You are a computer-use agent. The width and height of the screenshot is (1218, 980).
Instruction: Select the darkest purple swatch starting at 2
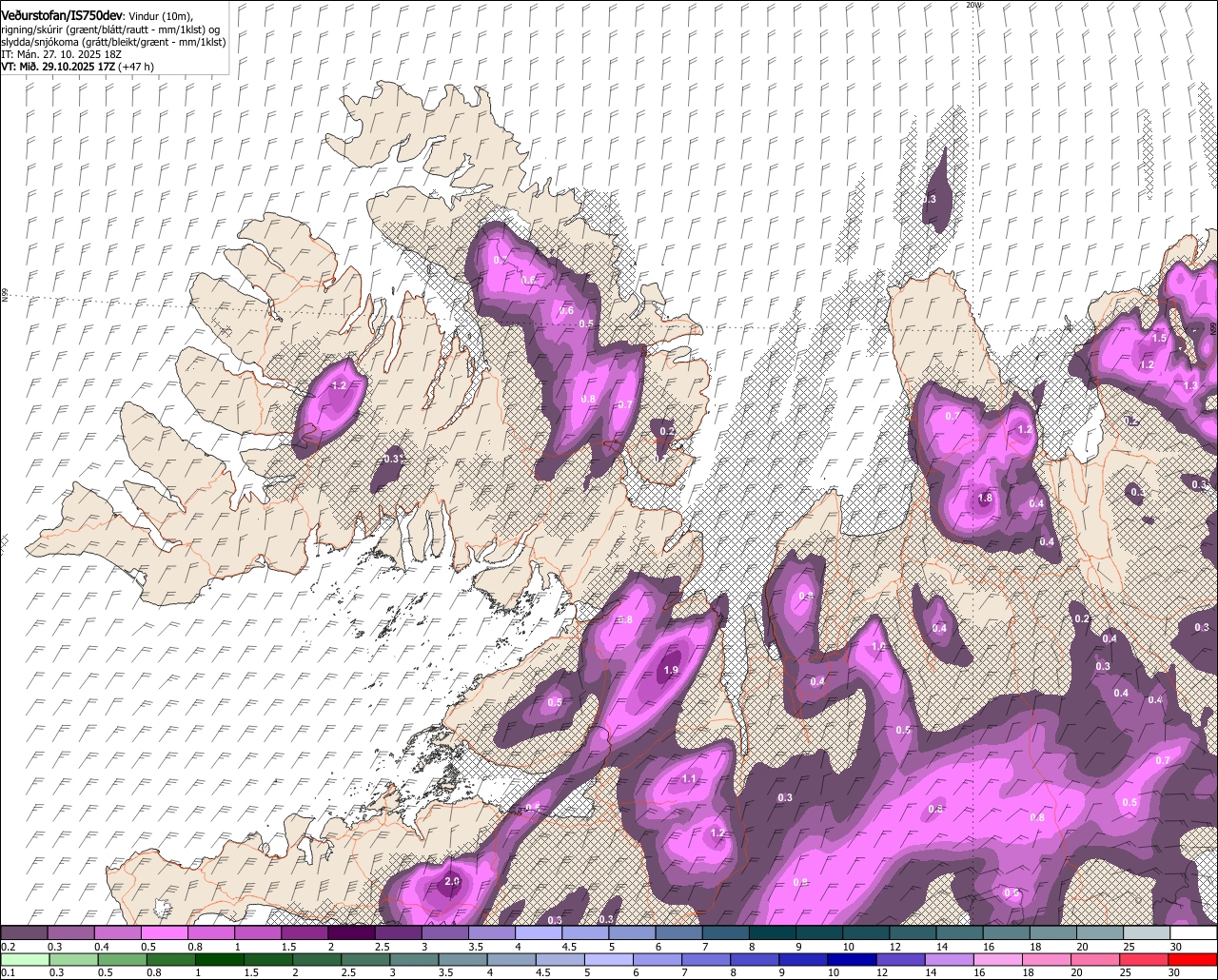pyautogui.click(x=351, y=932)
